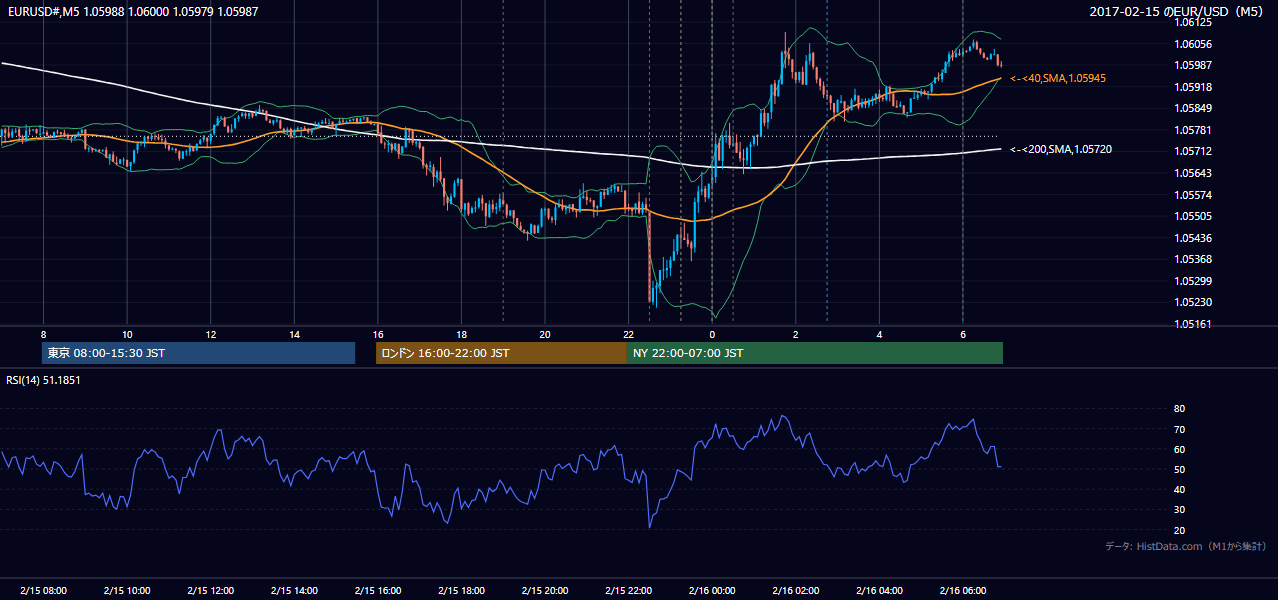Click price axis value 1.05368
Screen dimensions: 1278x600
1193,259
